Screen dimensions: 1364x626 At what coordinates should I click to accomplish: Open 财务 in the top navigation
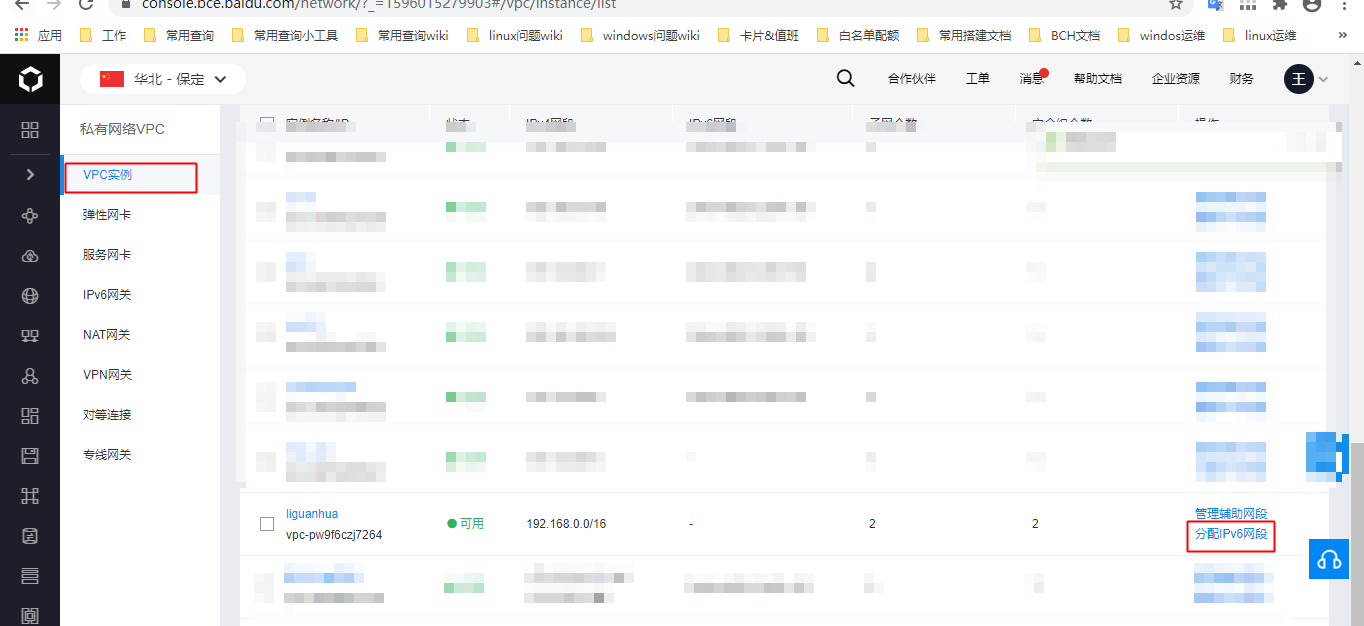[x=1242, y=79]
